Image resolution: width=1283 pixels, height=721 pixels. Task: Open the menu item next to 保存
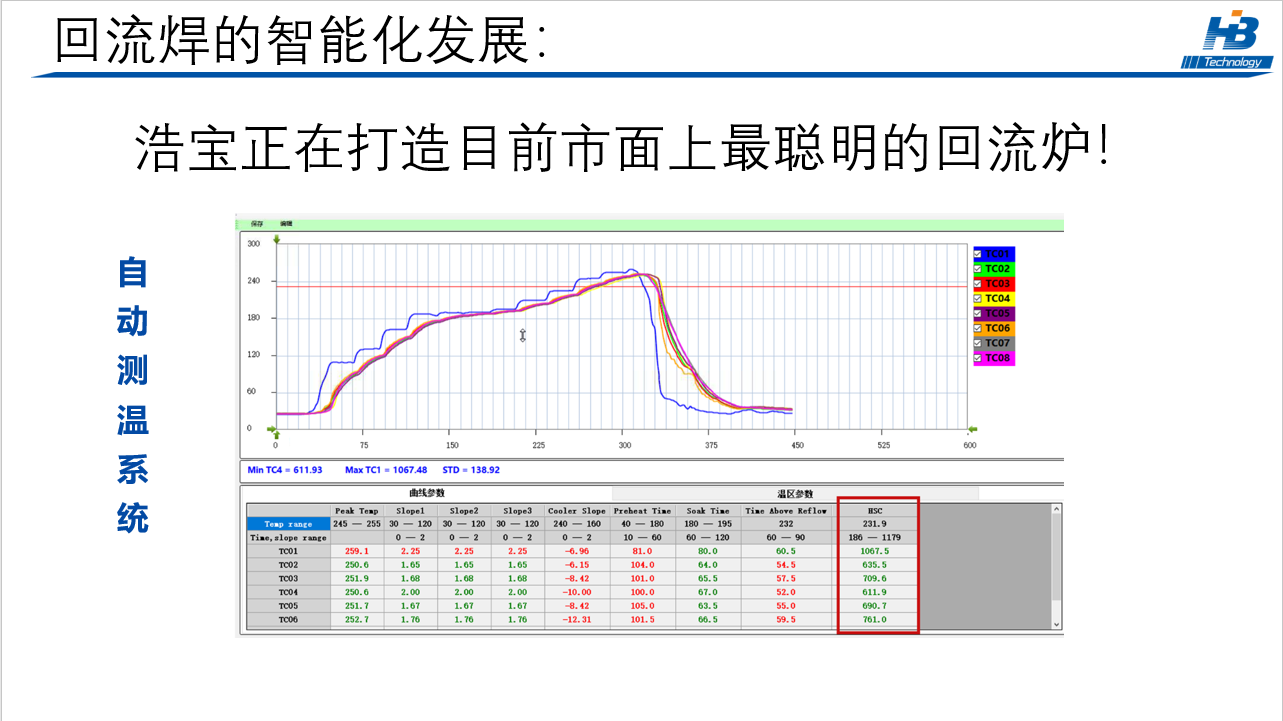pyautogui.click(x=285, y=223)
